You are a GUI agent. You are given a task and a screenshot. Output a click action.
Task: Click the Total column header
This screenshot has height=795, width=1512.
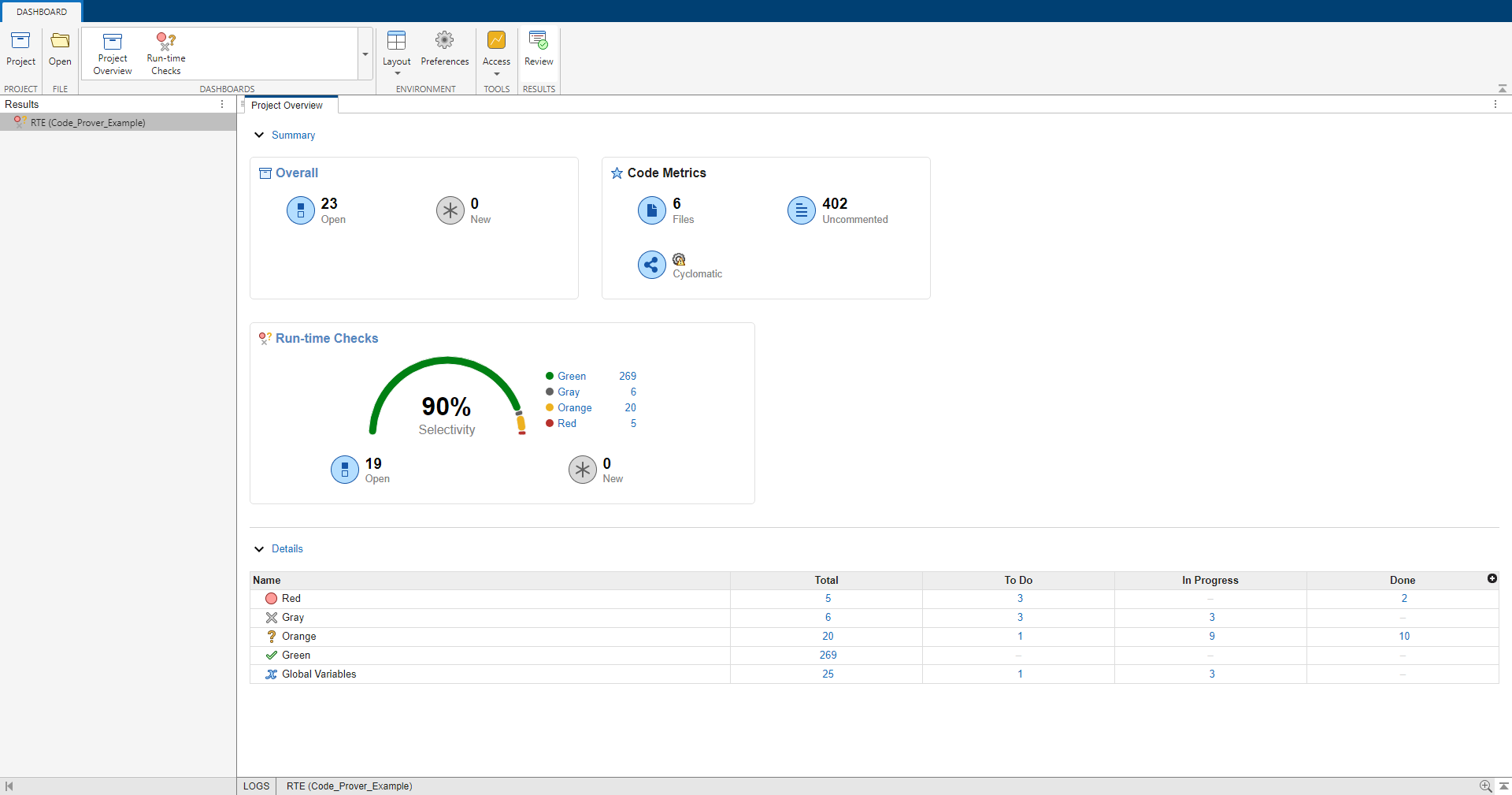pos(826,580)
